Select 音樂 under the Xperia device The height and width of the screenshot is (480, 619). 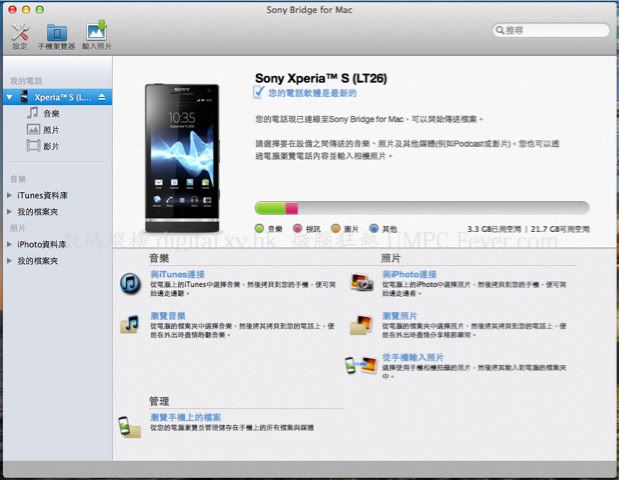[x=50, y=114]
